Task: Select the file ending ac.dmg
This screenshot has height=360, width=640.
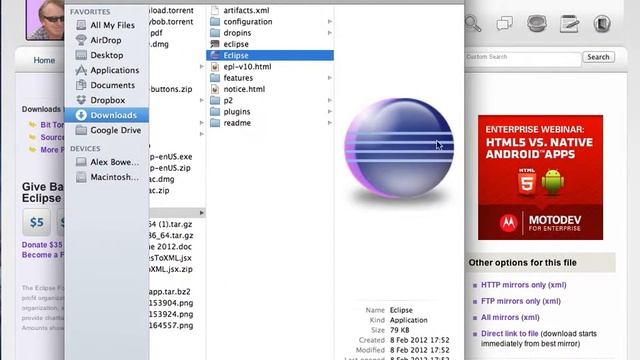Action: tap(162, 179)
